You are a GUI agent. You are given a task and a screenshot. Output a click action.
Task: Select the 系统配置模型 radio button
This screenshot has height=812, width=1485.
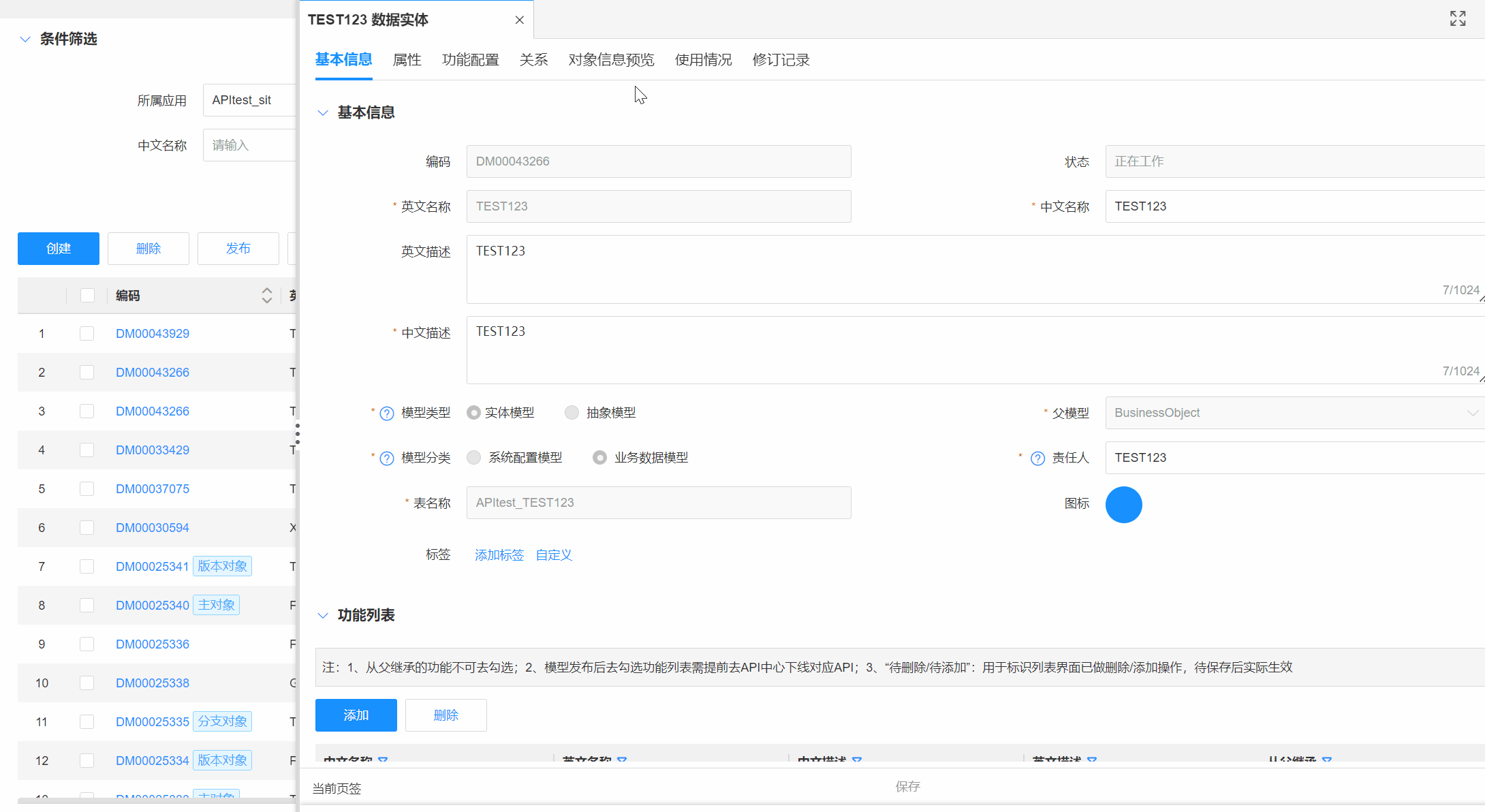click(x=473, y=457)
